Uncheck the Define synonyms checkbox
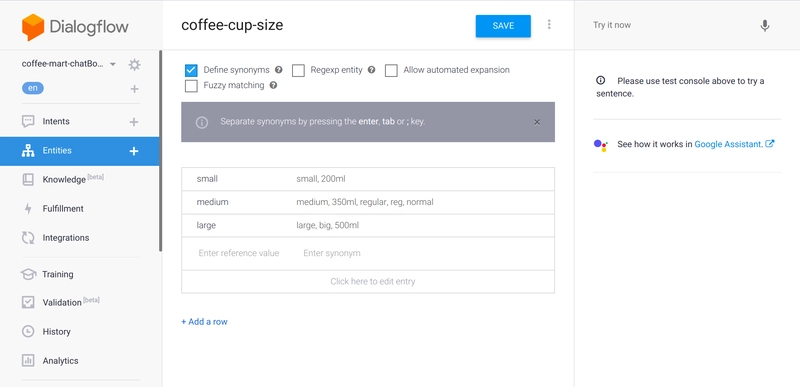The height and width of the screenshot is (387, 800). click(x=191, y=70)
